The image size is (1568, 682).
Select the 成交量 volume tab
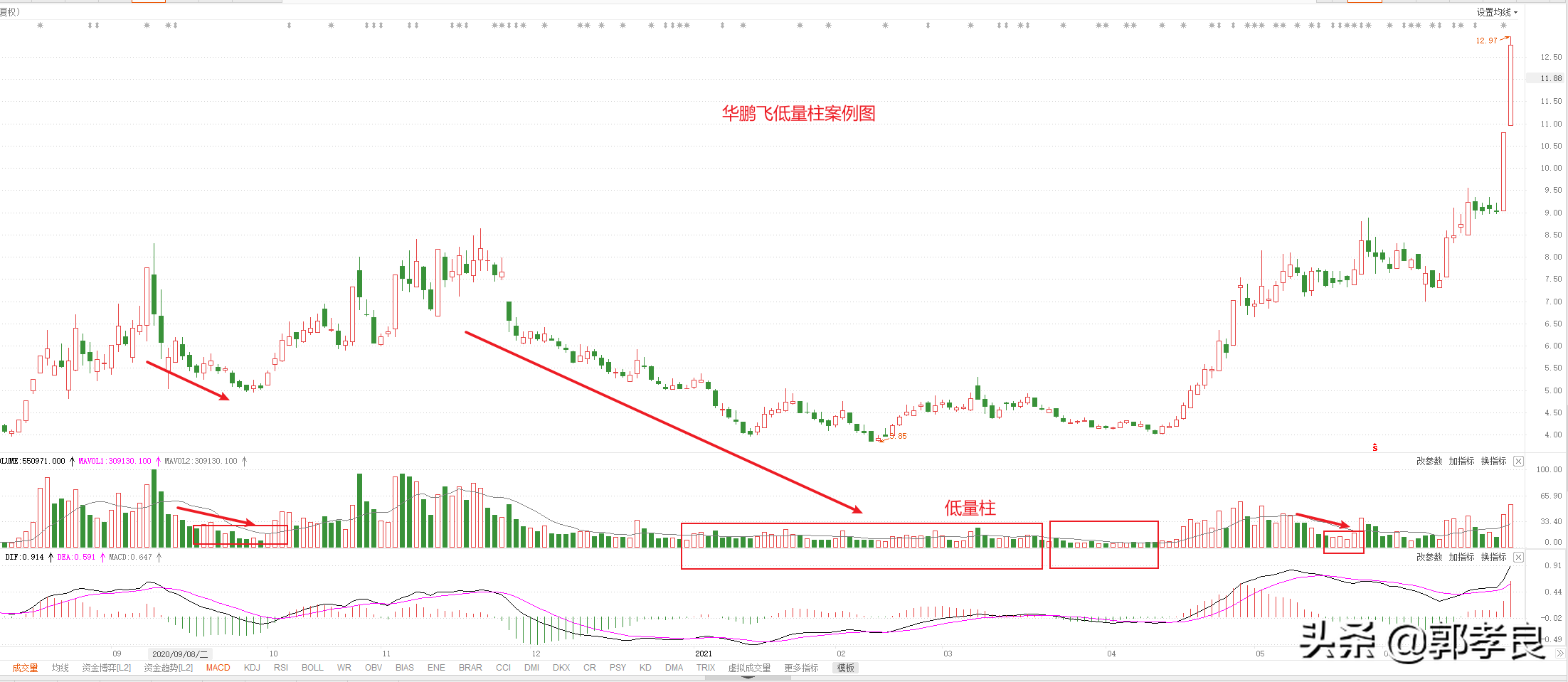[x=26, y=668]
